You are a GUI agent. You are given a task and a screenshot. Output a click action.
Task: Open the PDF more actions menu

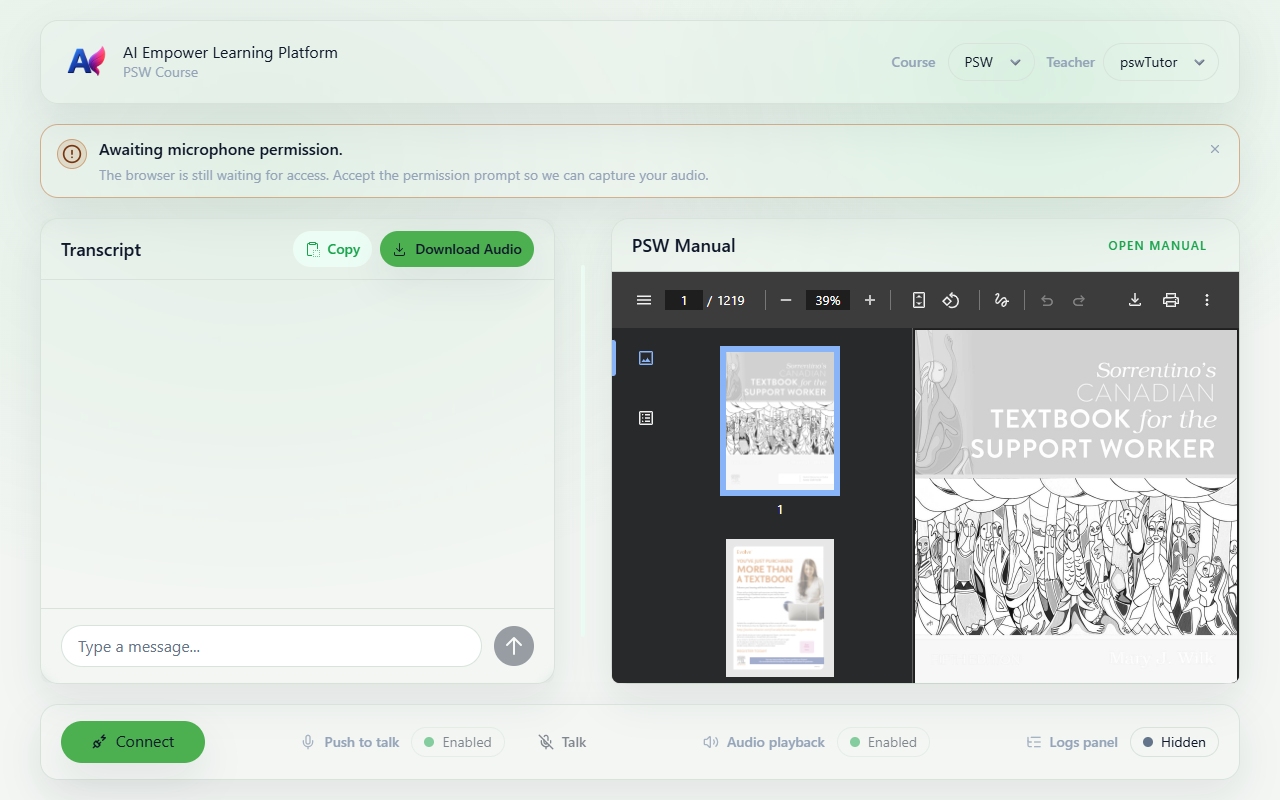click(1207, 300)
